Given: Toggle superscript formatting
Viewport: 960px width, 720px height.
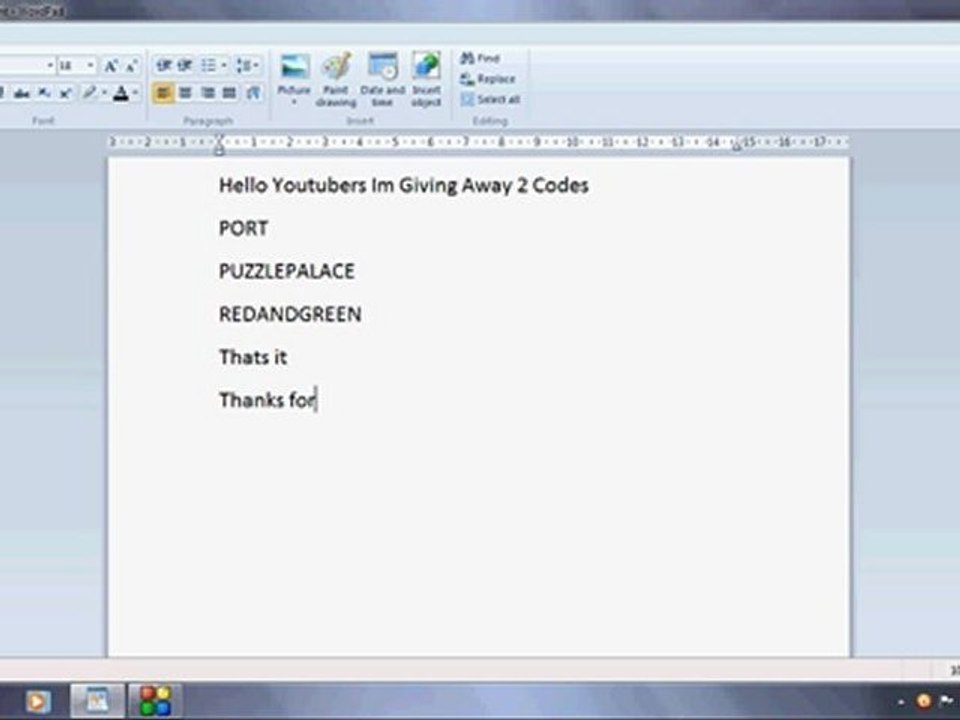Looking at the screenshot, I should point(65,93).
